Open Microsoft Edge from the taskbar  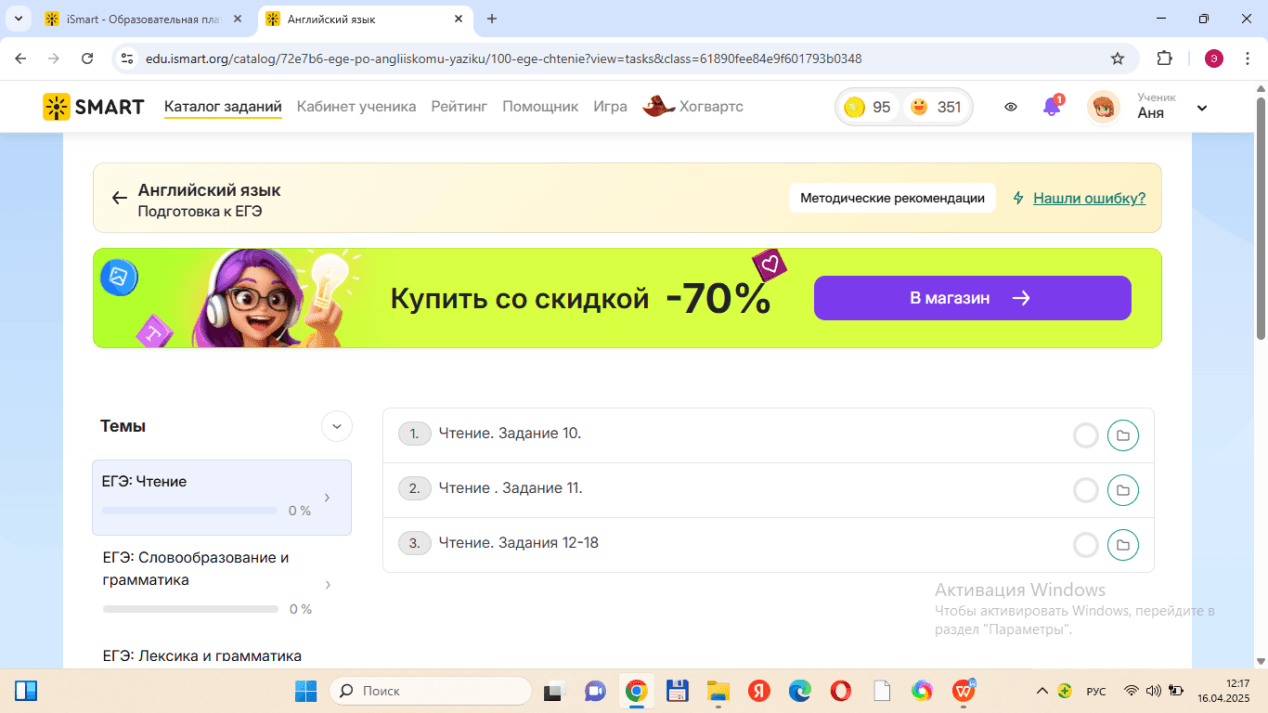(799, 691)
